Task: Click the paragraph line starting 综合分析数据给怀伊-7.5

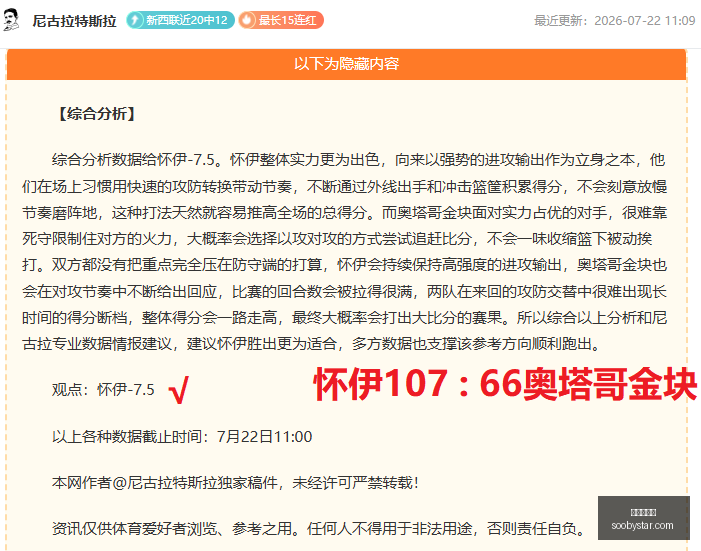Action: coord(359,160)
